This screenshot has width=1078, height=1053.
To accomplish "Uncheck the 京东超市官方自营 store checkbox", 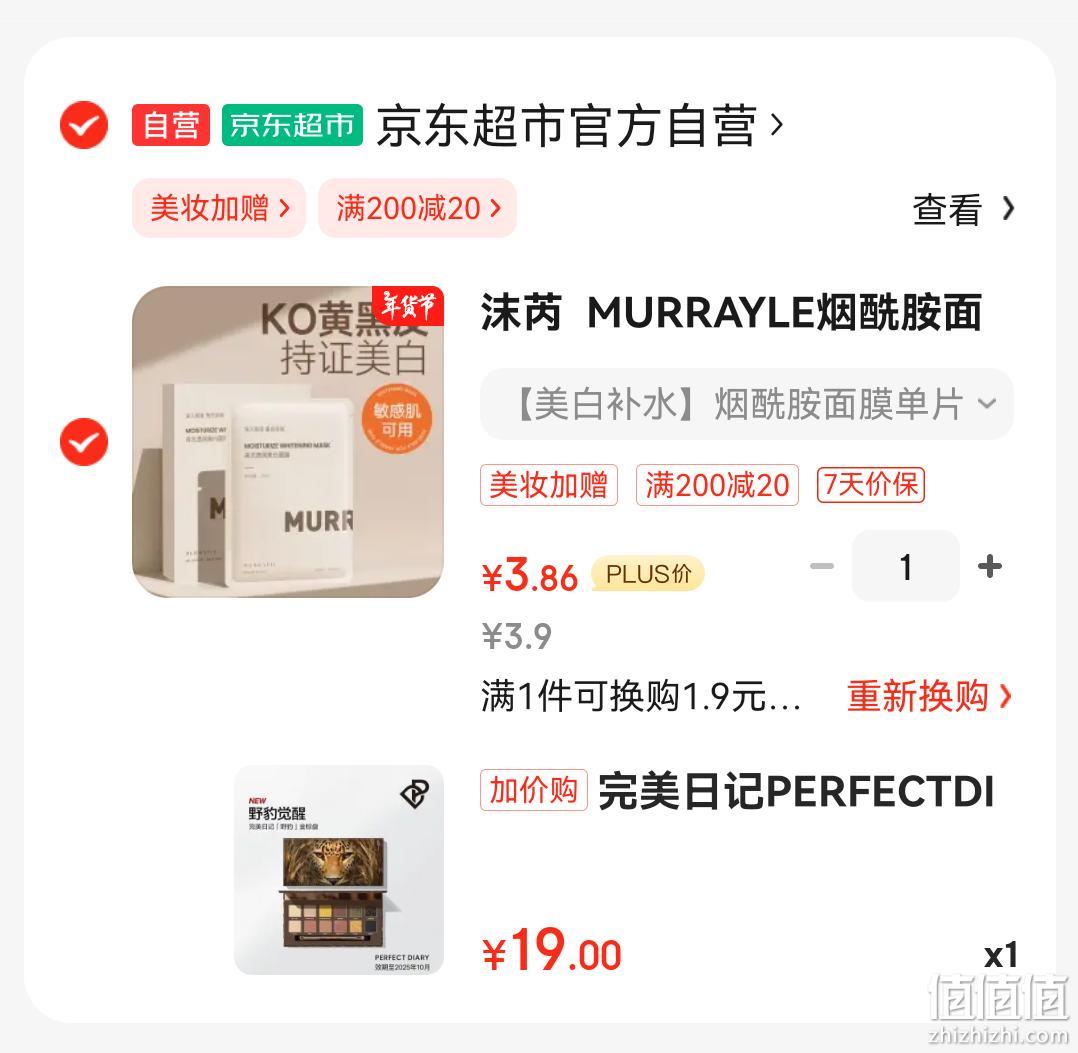I will tap(84, 125).
